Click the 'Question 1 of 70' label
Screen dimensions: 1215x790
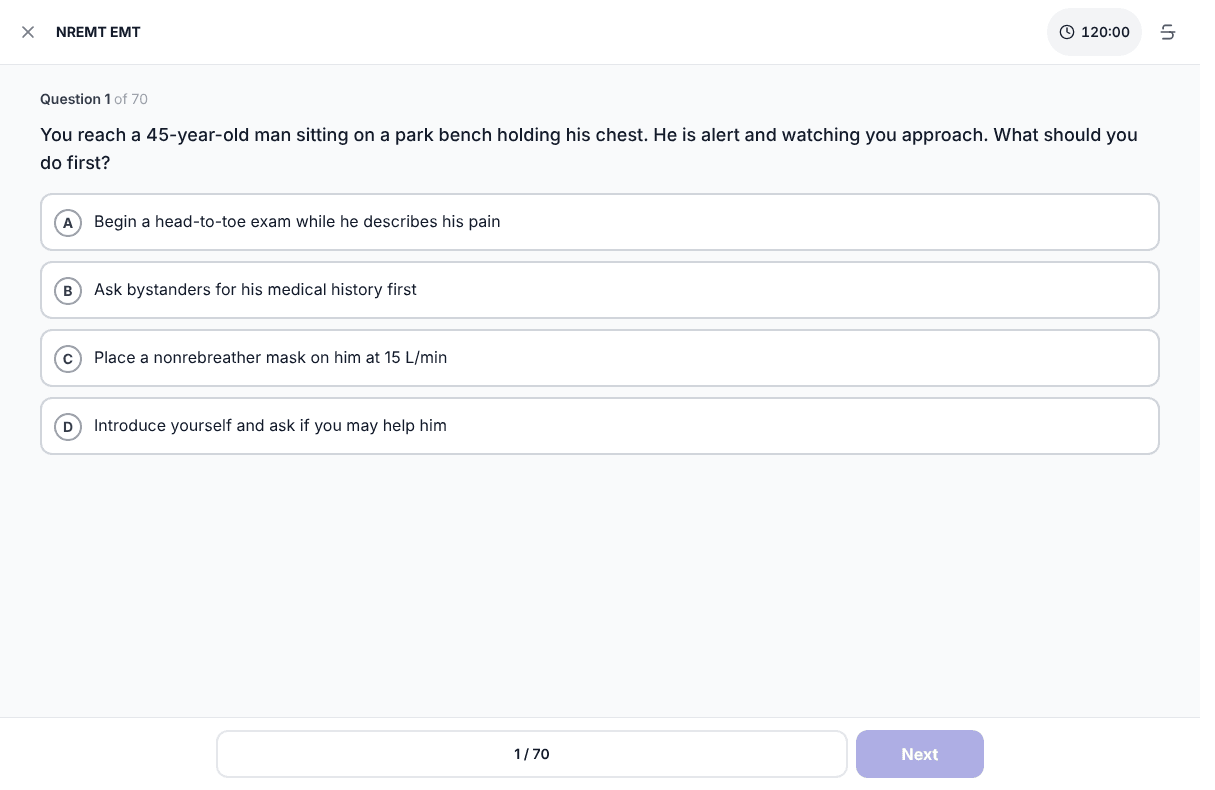tap(94, 99)
